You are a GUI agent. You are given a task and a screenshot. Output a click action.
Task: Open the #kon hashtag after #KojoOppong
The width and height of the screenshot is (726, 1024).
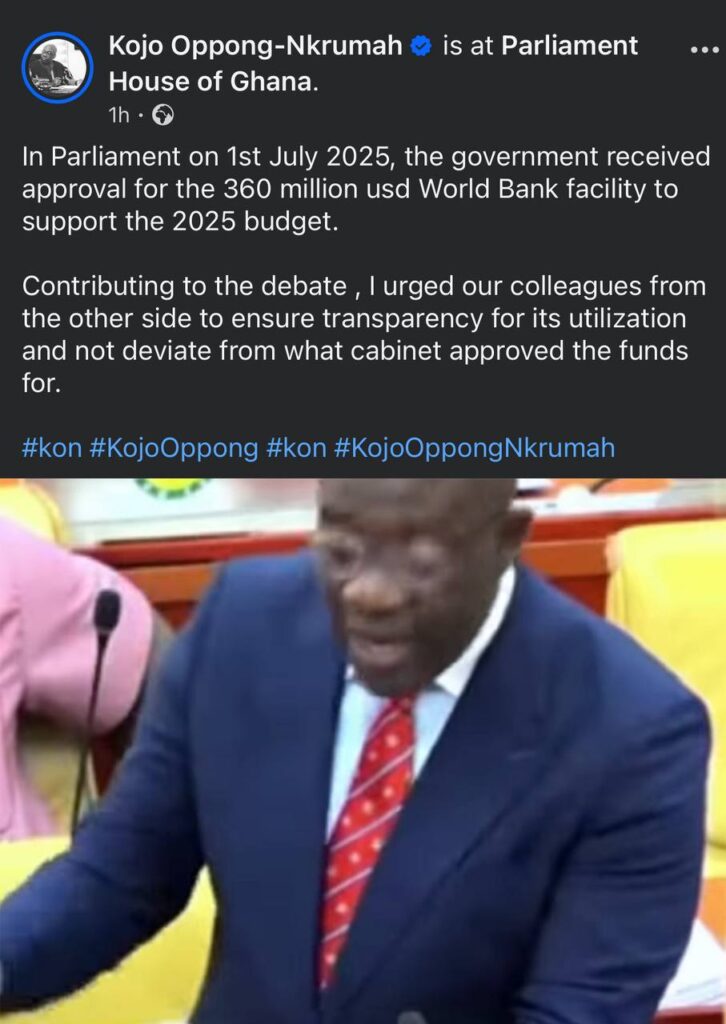click(x=296, y=448)
